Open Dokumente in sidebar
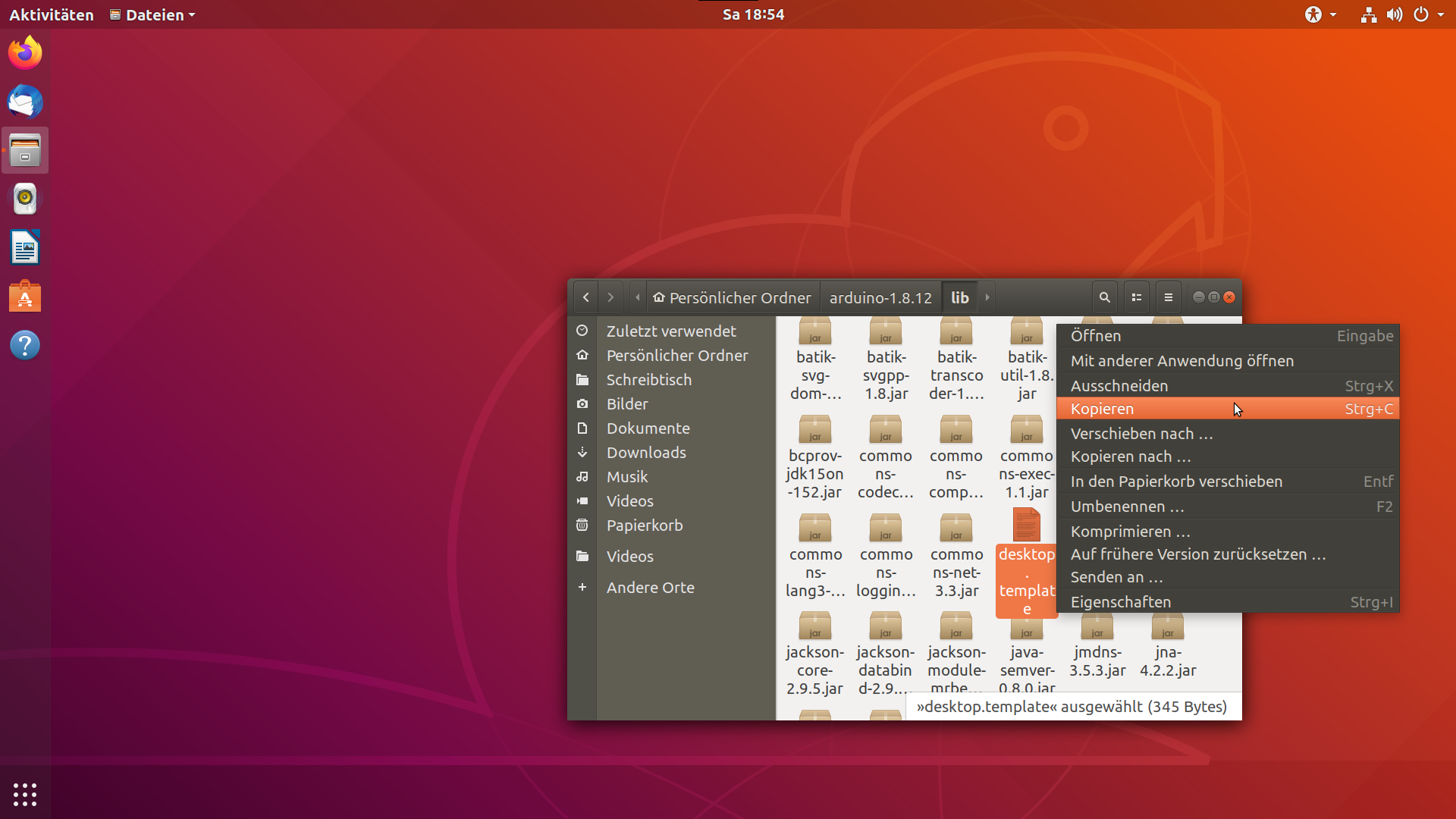The width and height of the screenshot is (1456, 819). tap(671, 428)
